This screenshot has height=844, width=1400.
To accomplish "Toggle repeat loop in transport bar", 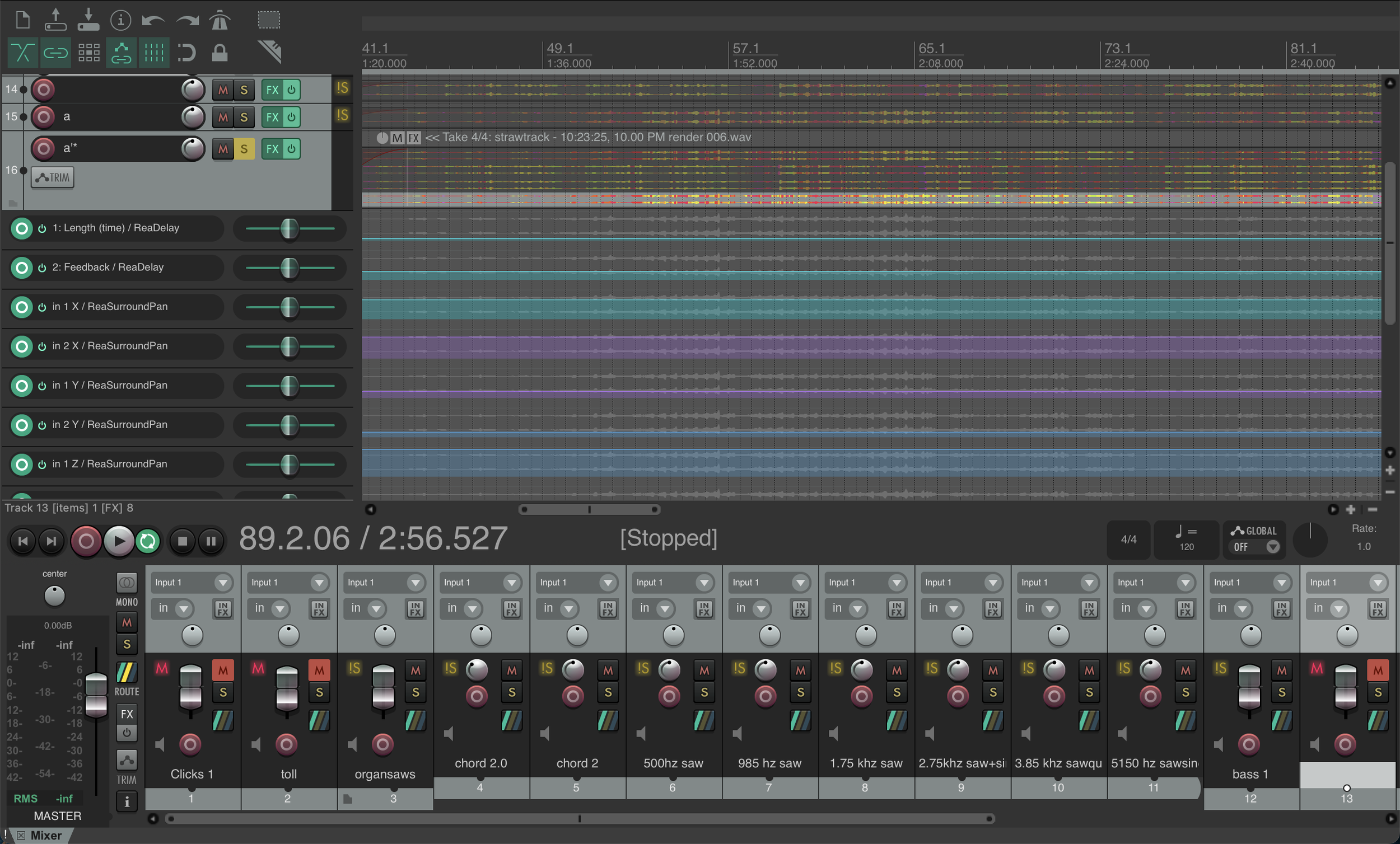I will (x=148, y=541).
